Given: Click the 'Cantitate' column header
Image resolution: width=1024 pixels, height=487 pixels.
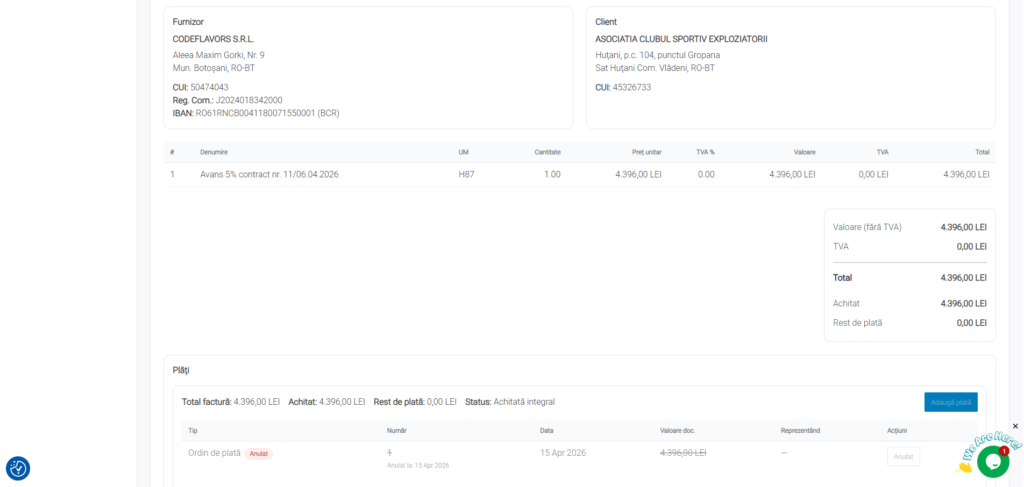Looking at the screenshot, I should [547, 152].
